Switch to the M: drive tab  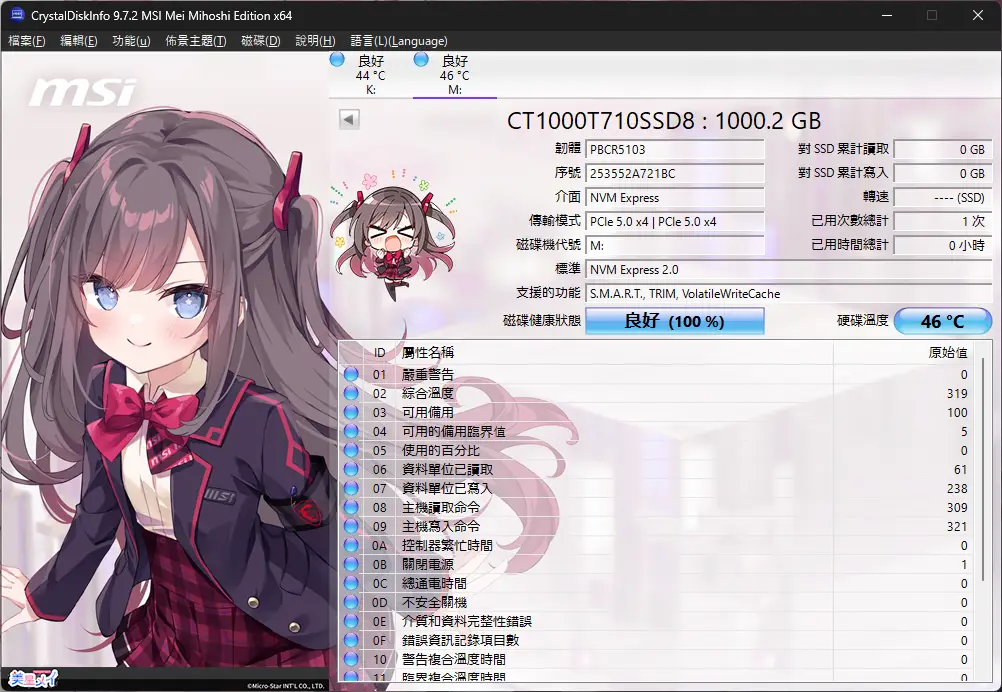pos(454,76)
